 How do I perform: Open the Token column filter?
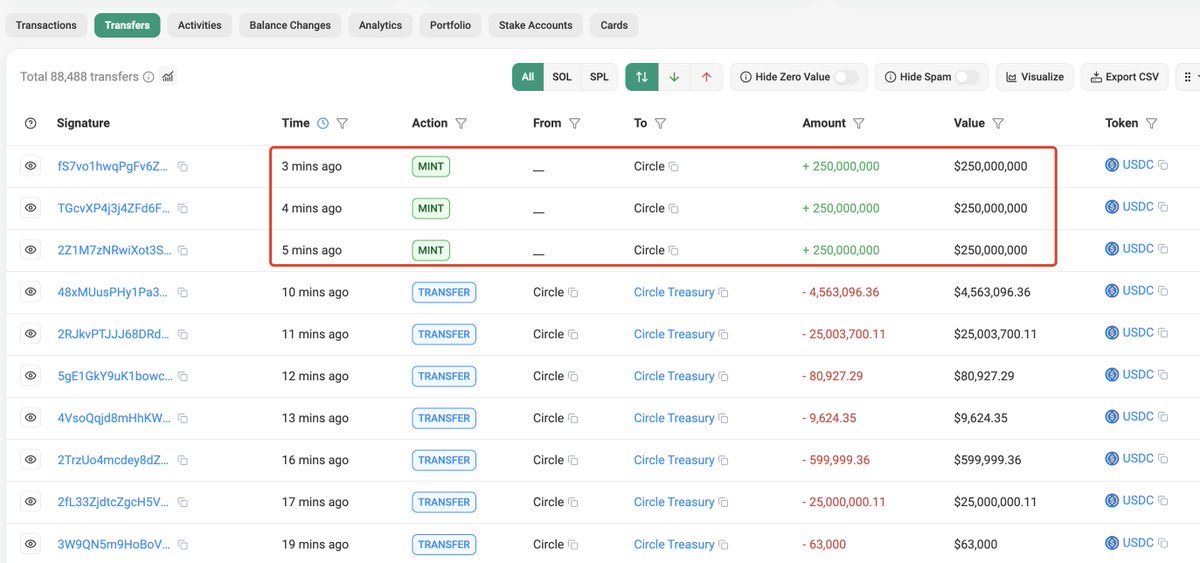tap(1151, 123)
